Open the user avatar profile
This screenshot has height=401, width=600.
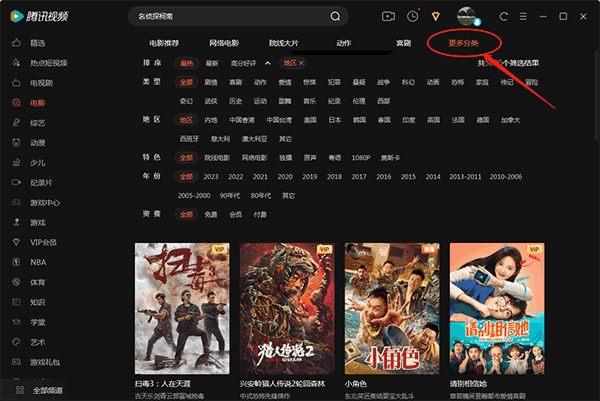[467, 16]
